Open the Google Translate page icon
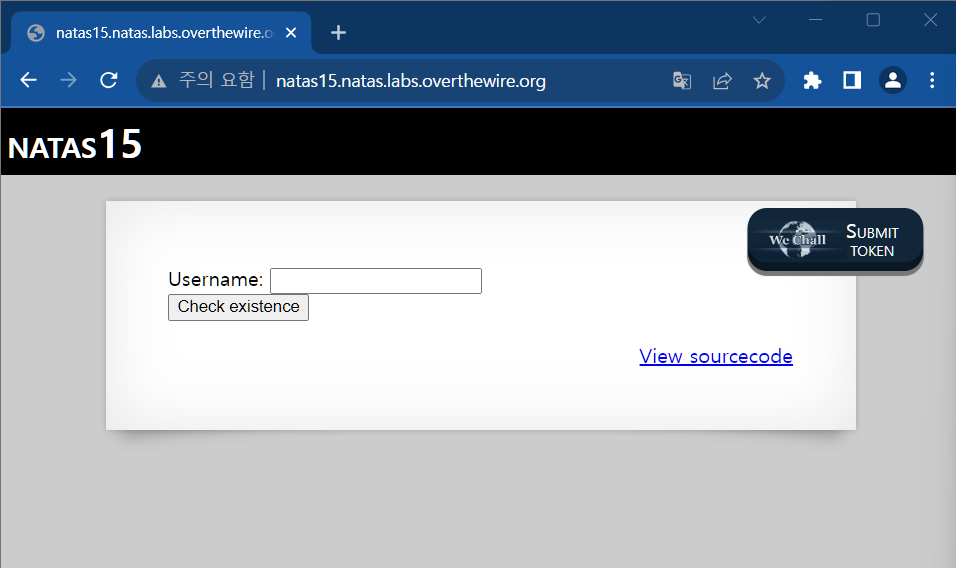Image resolution: width=956 pixels, height=568 pixels. tap(682, 80)
